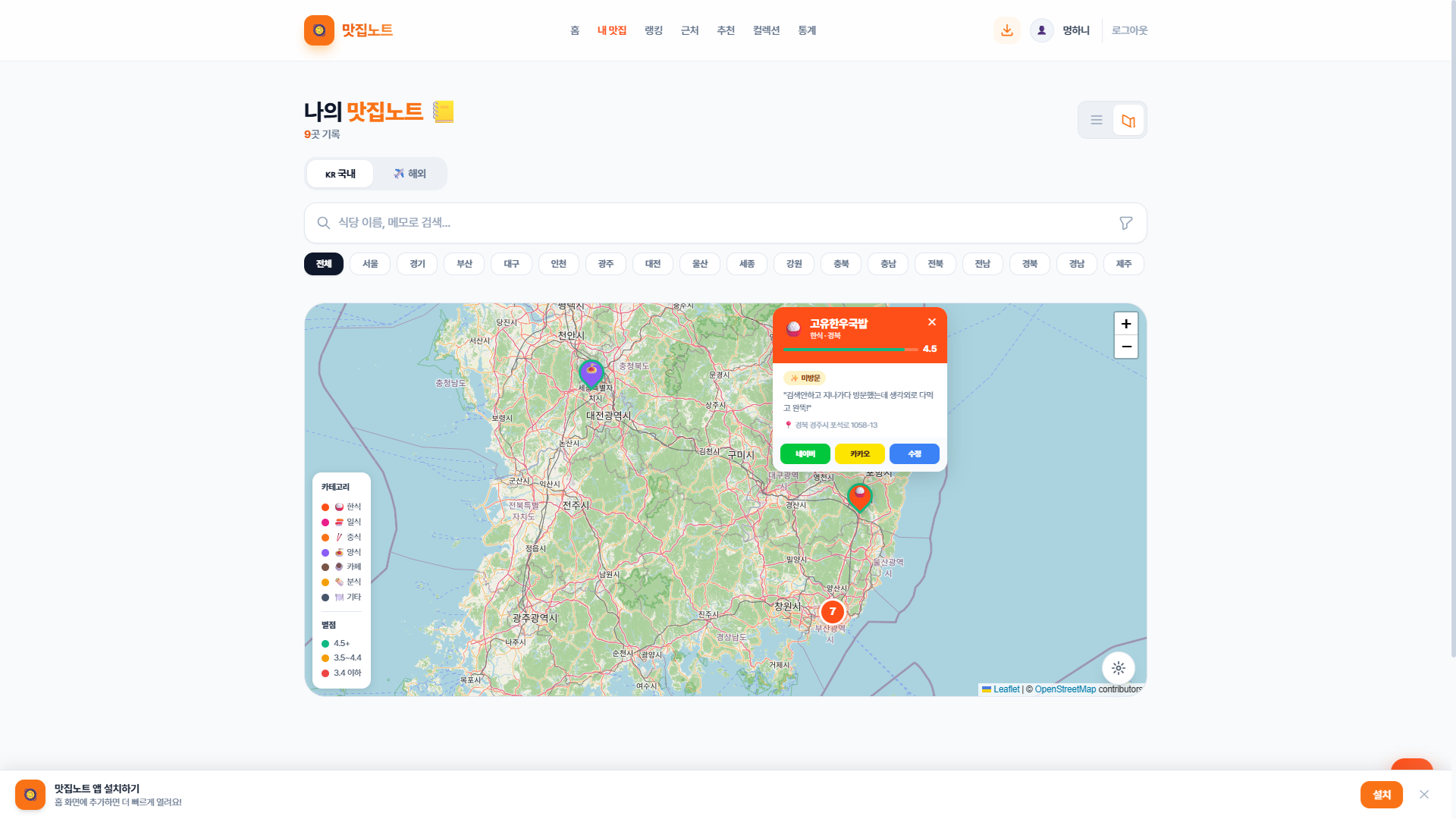Open 통계 in top navigation
The width and height of the screenshot is (1456, 819).
(807, 30)
